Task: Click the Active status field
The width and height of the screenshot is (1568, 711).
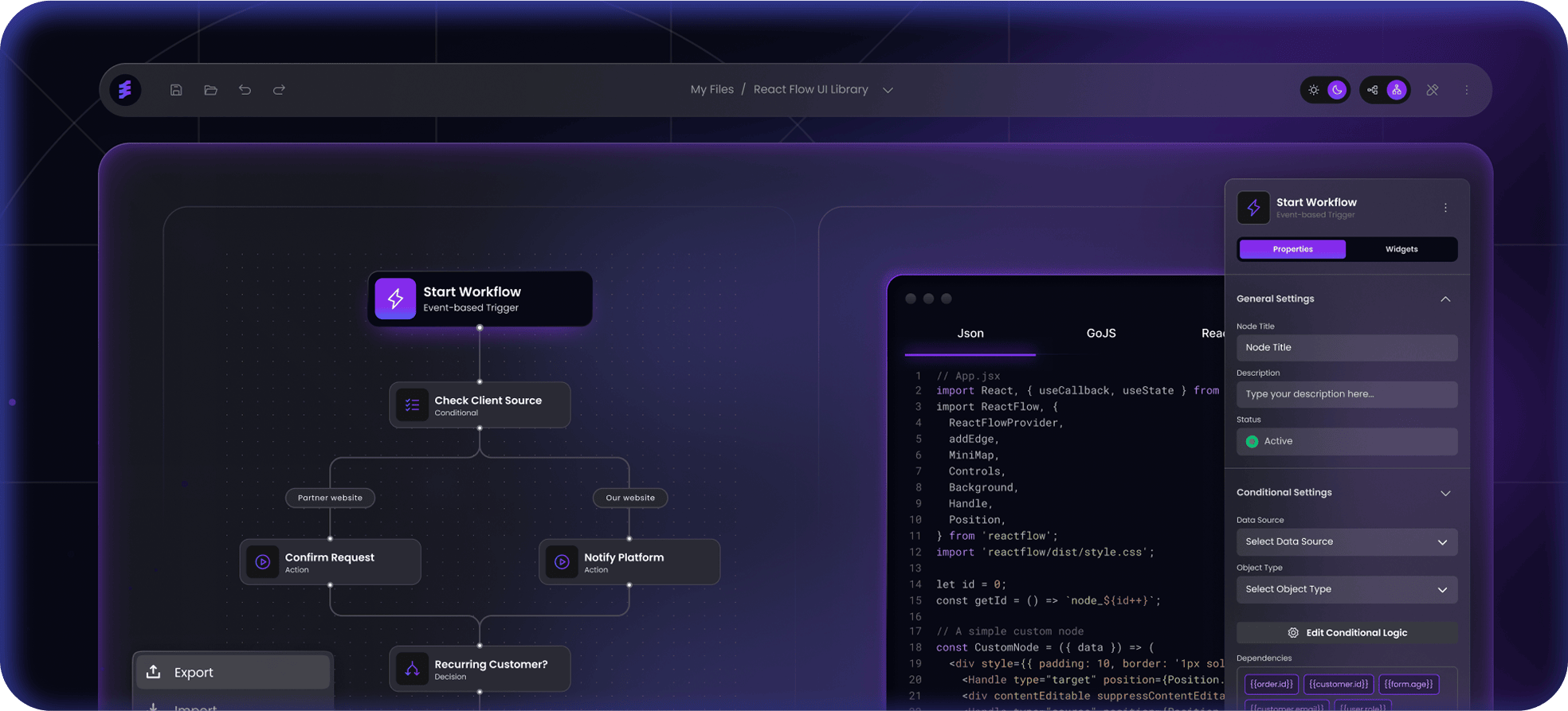Action: pyautogui.click(x=1347, y=441)
